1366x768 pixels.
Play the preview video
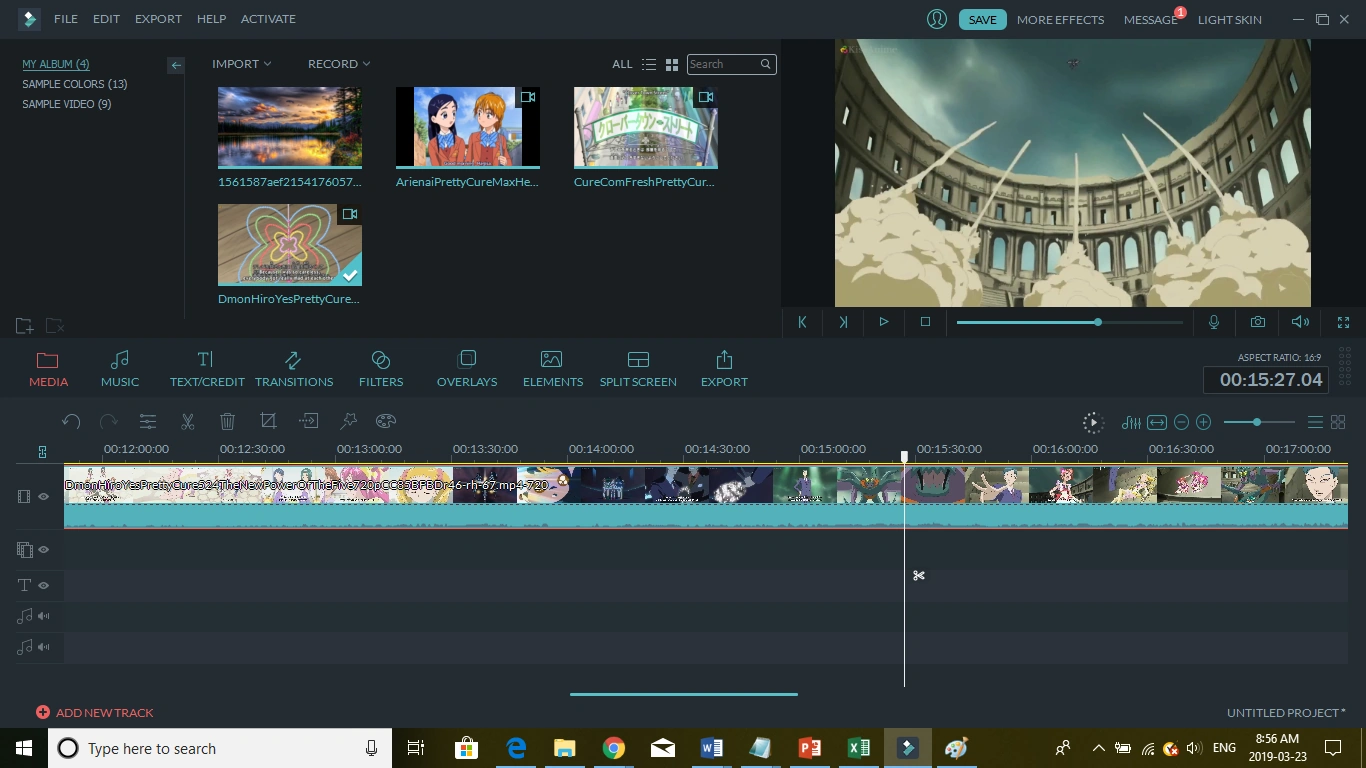click(x=883, y=322)
